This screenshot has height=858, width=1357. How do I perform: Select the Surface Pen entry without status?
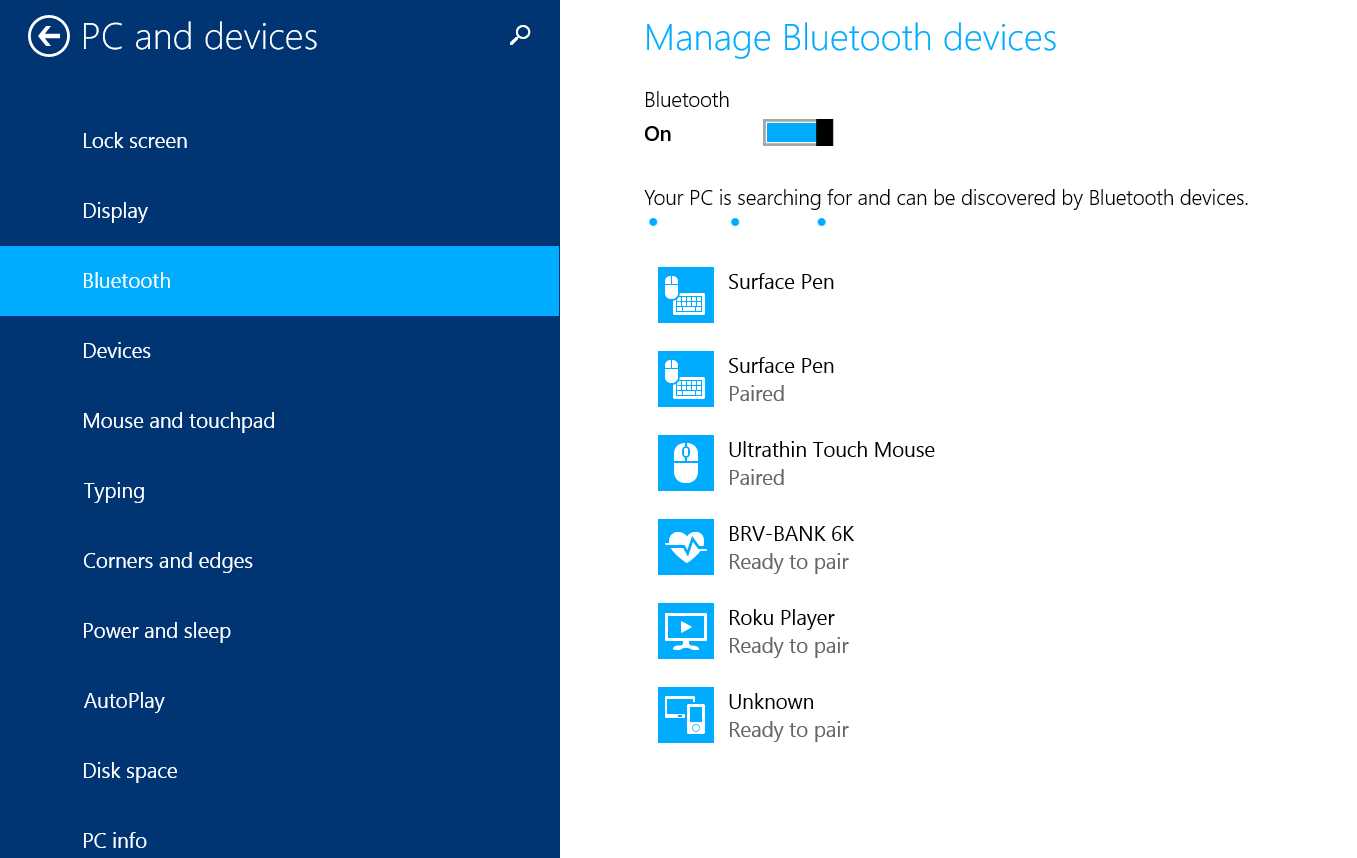[781, 282]
